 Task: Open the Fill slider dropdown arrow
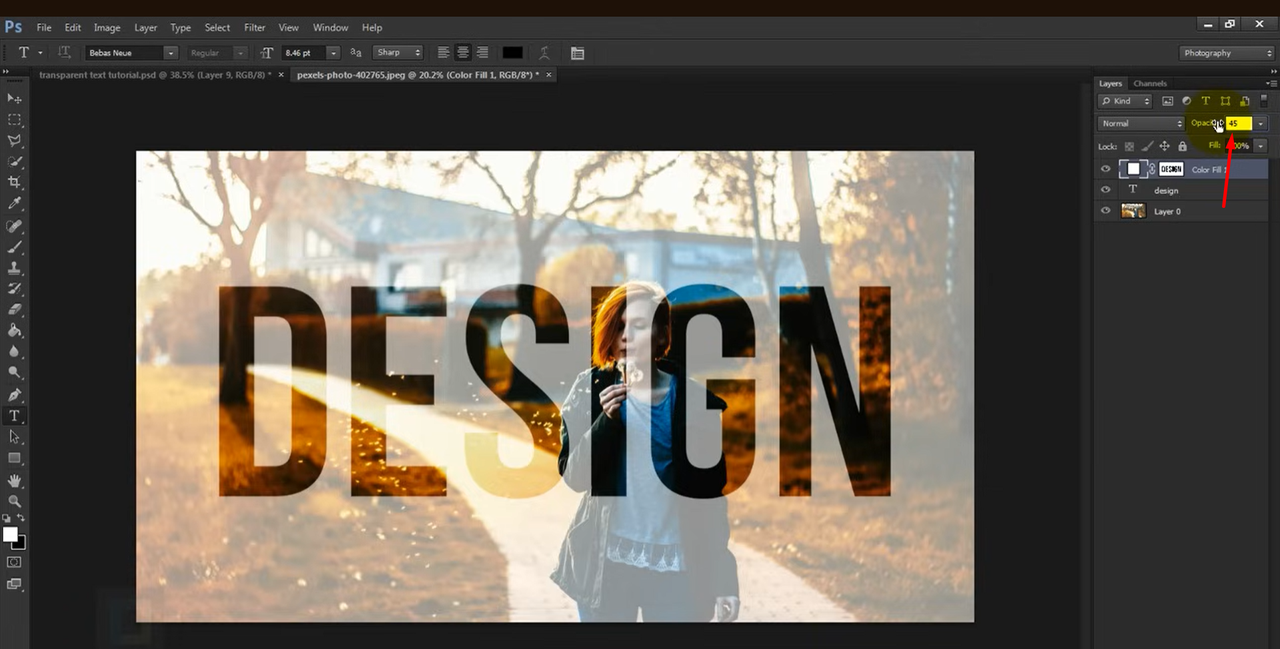point(1261,146)
